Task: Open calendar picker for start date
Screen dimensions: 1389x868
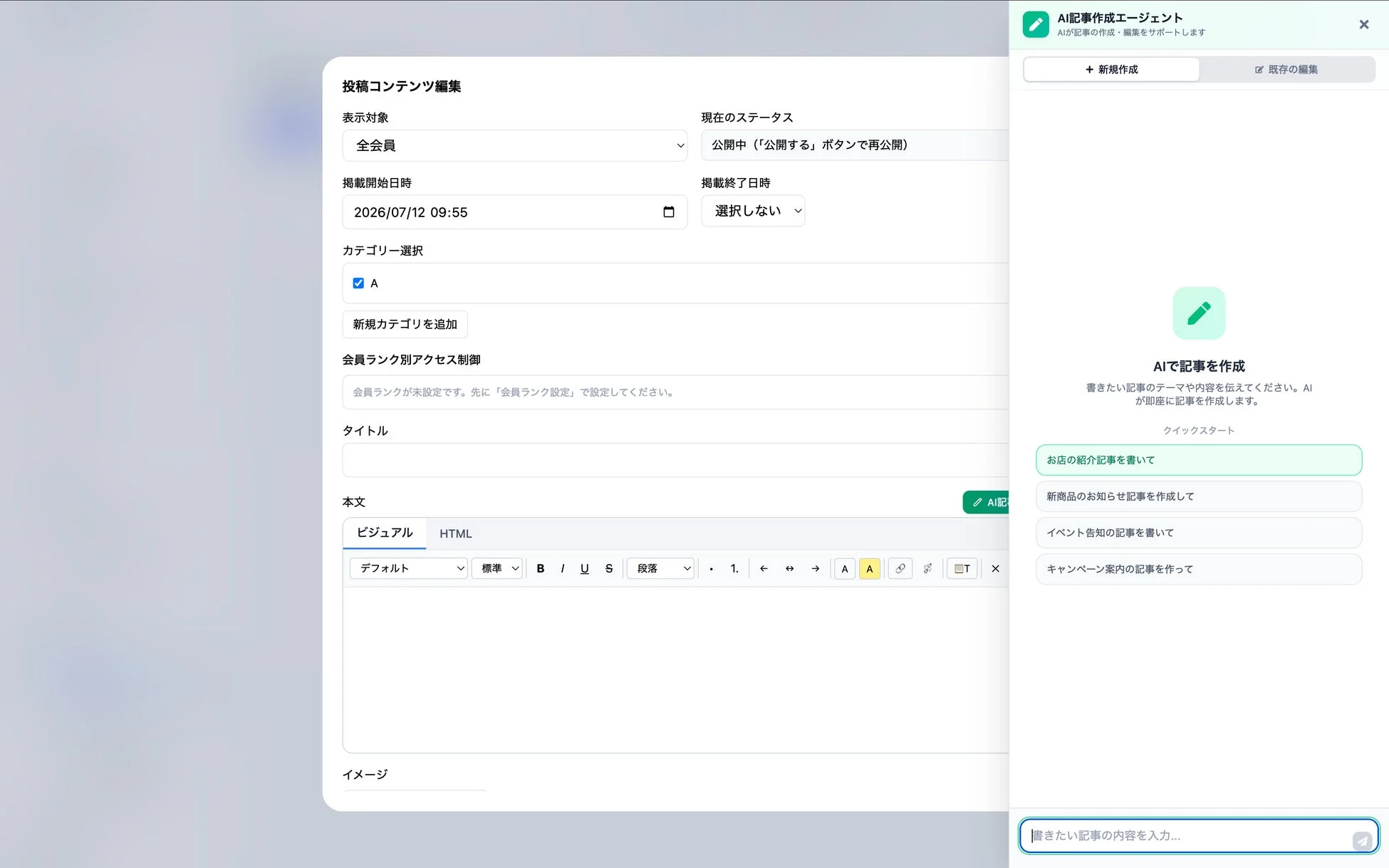Action: click(668, 212)
